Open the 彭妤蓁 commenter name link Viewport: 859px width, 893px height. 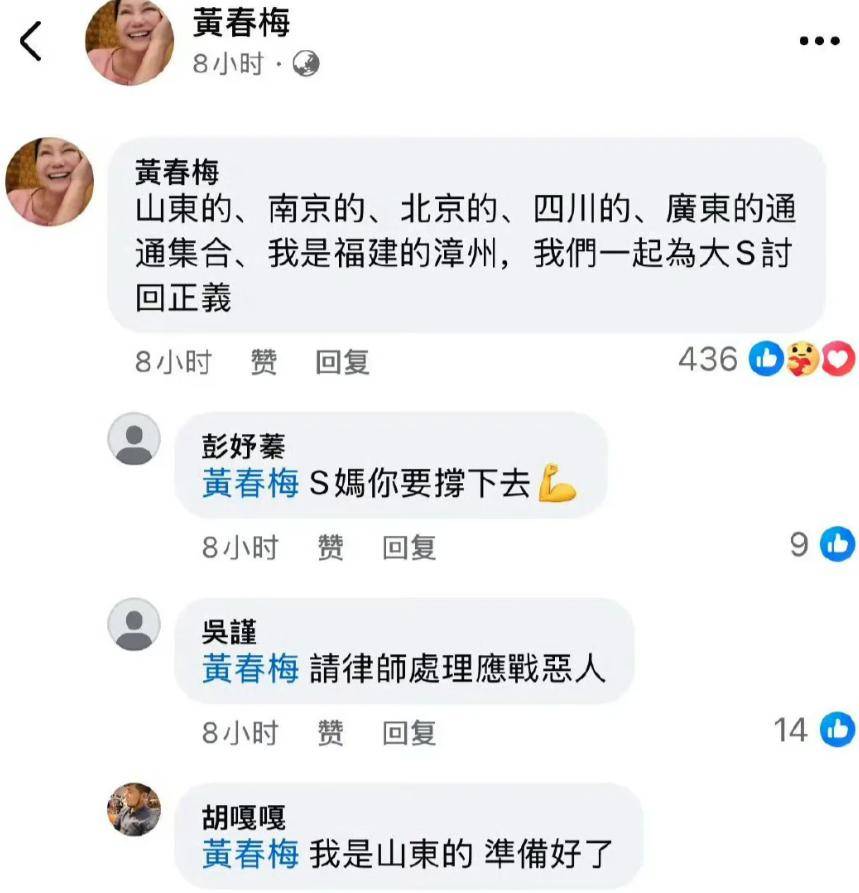(243, 446)
